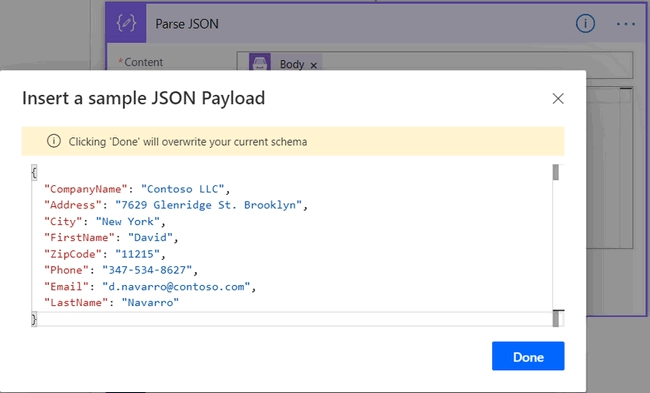Click the info icon in the overwrite warning
The image size is (650, 393).
53,141
